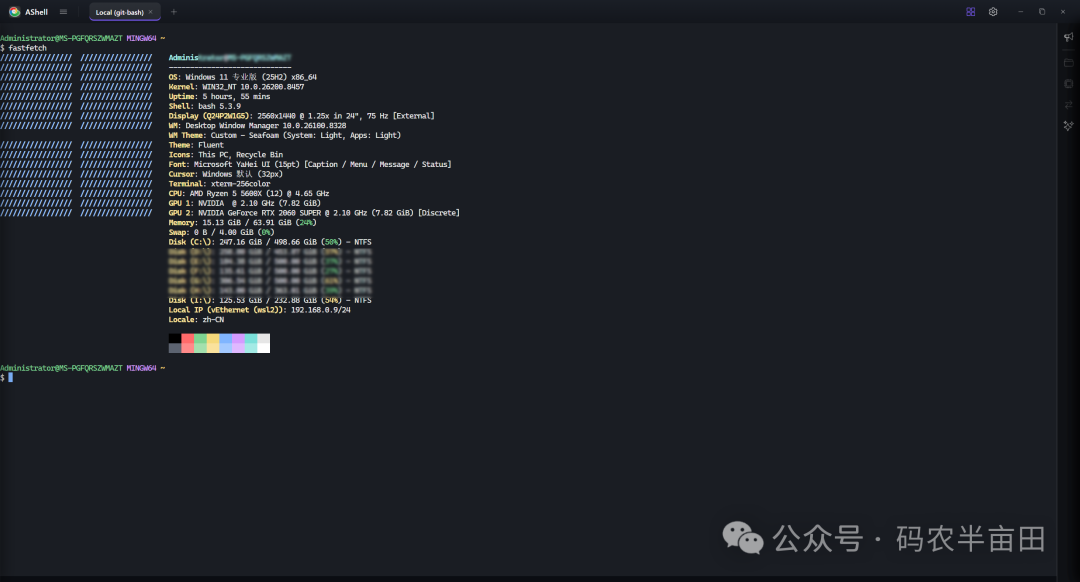Image resolution: width=1080 pixels, height=582 pixels.
Task: Minimize the AShell window
Action: 1020,12
